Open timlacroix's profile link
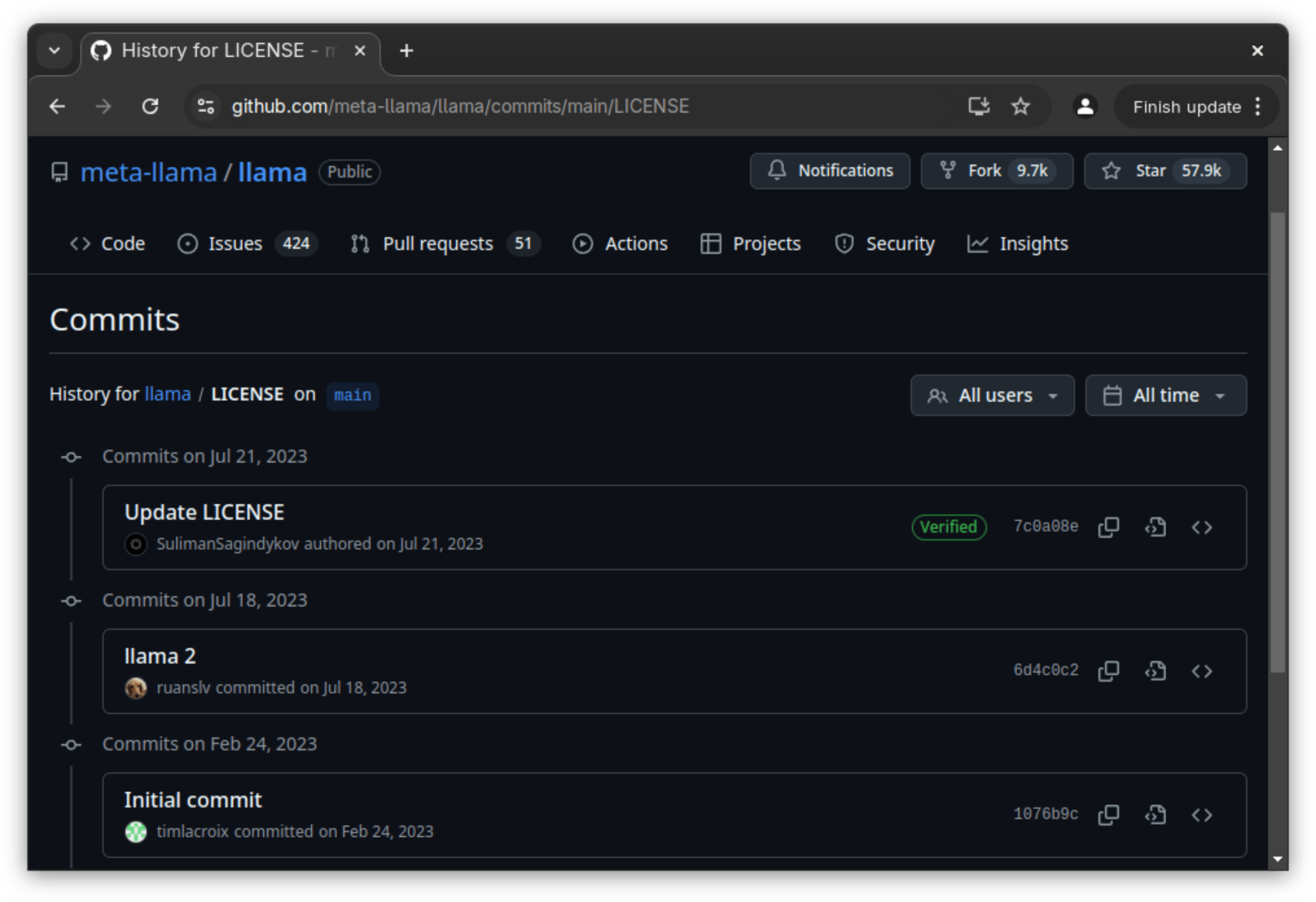 click(x=193, y=831)
